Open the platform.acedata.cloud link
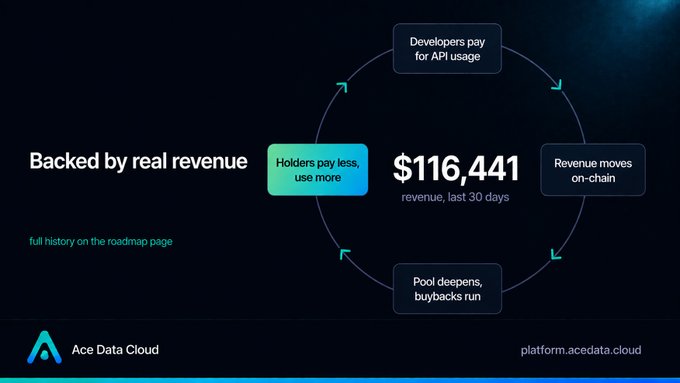This screenshot has width=680, height=383. [581, 350]
